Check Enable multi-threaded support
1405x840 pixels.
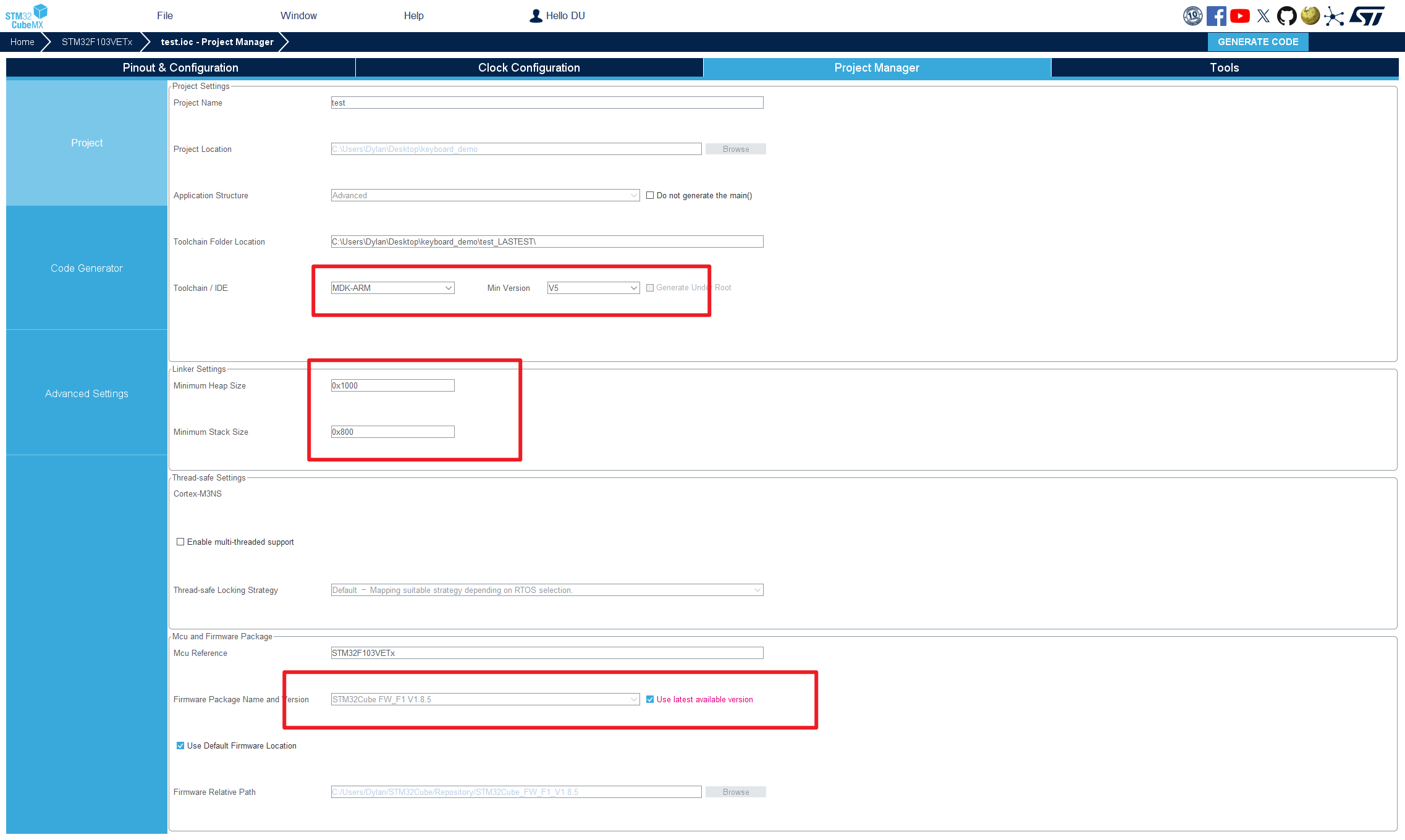pyautogui.click(x=180, y=542)
